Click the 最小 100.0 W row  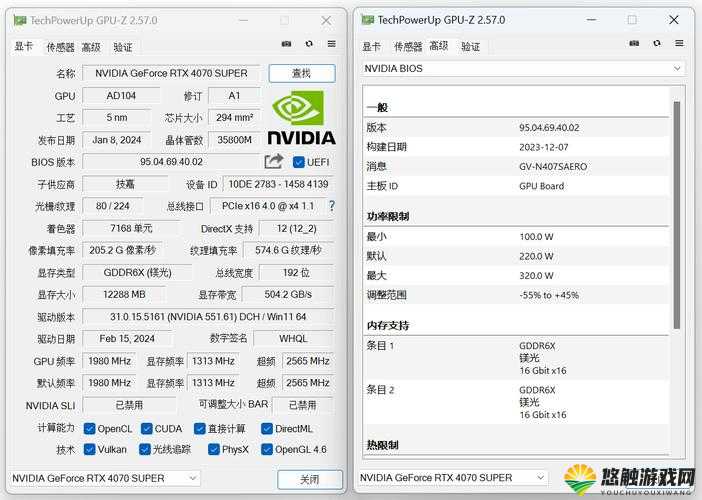pos(517,236)
